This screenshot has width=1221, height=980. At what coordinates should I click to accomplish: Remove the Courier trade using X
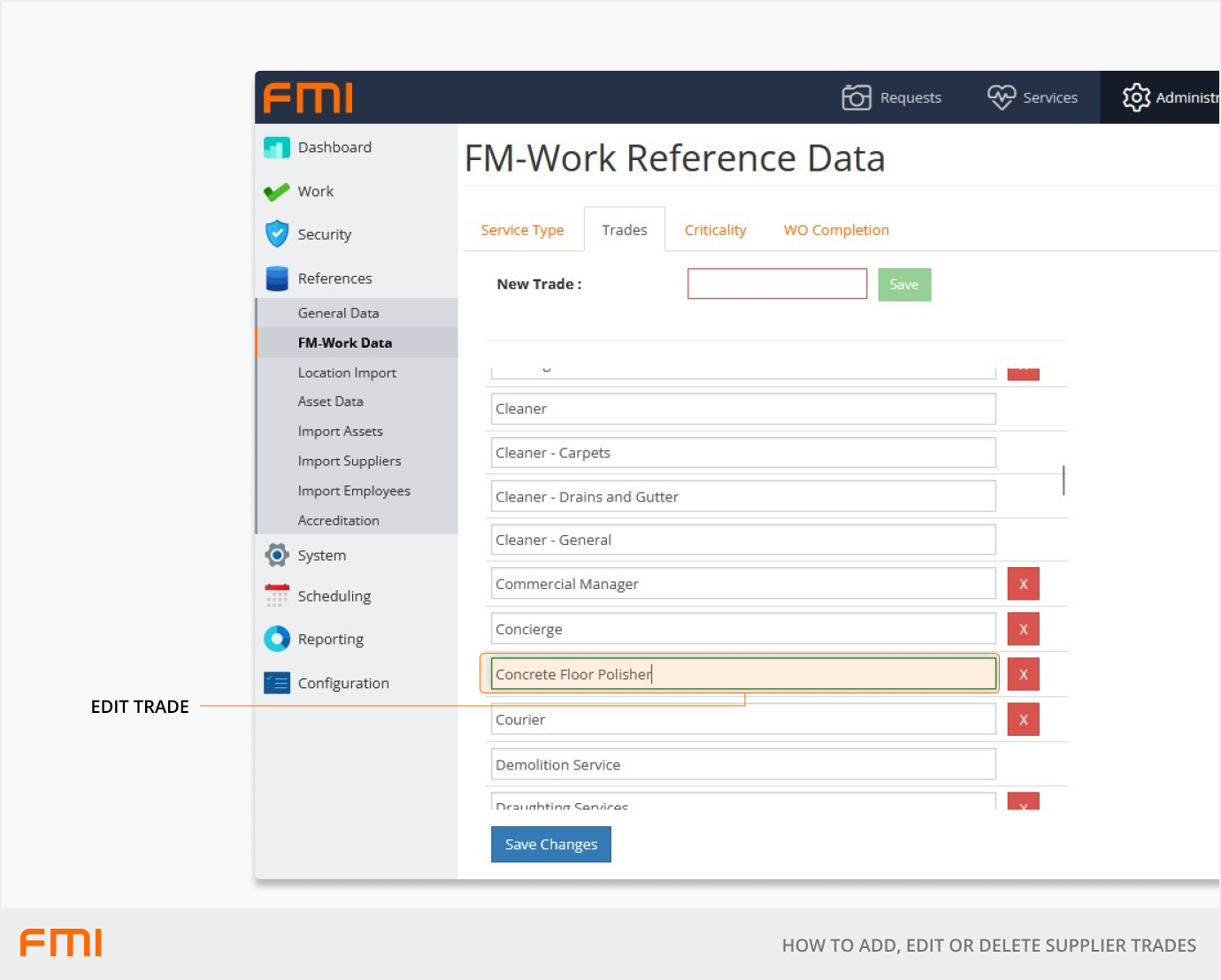pyautogui.click(x=1023, y=720)
